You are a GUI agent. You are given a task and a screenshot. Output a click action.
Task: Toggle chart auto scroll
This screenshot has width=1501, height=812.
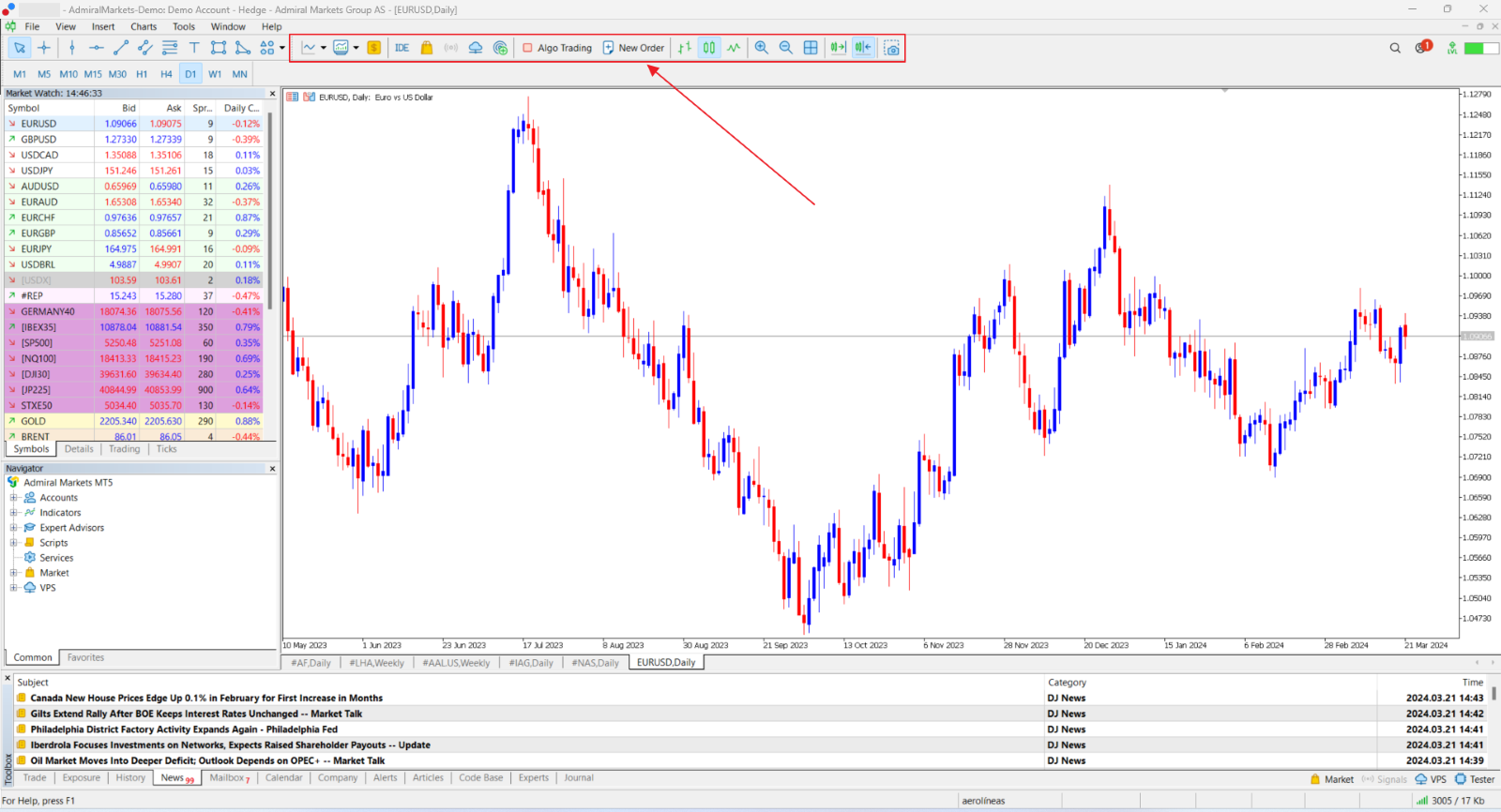[x=839, y=48]
